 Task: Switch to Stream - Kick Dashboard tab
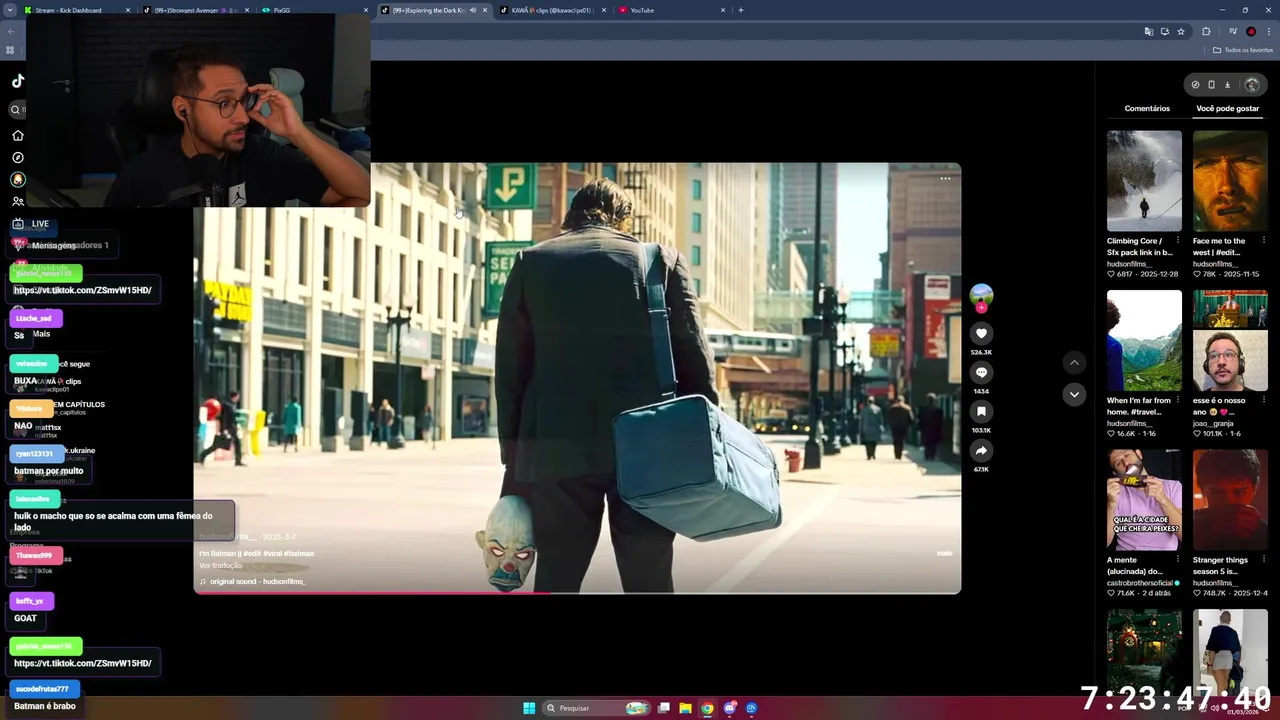tap(78, 10)
